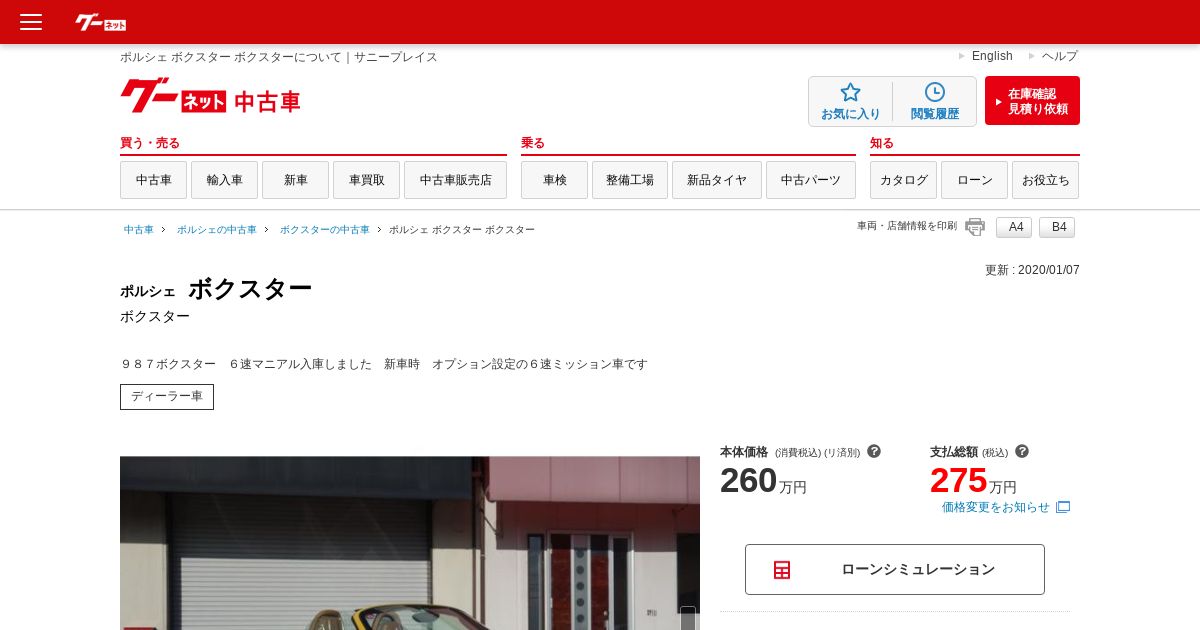Click calculator icon in loan simulation button
Viewport: 1200px width, 630px height.
click(782, 570)
